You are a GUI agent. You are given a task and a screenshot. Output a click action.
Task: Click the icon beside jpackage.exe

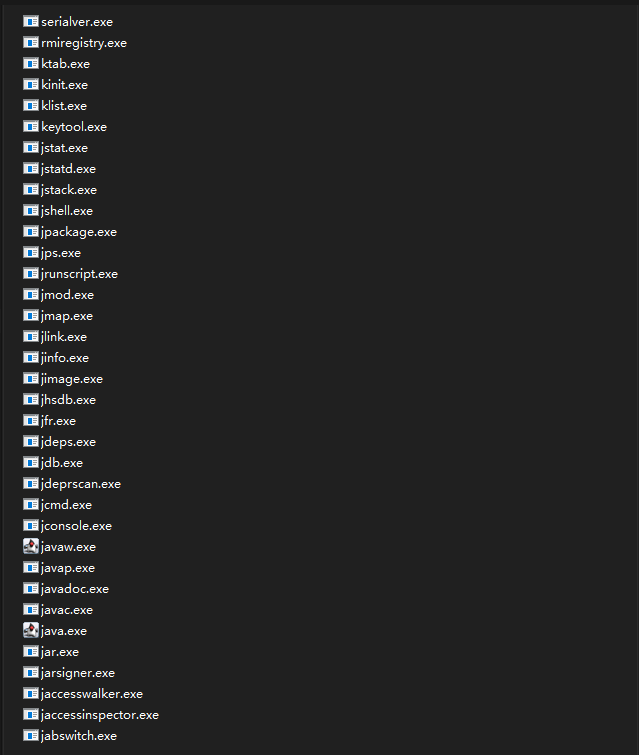[31, 232]
